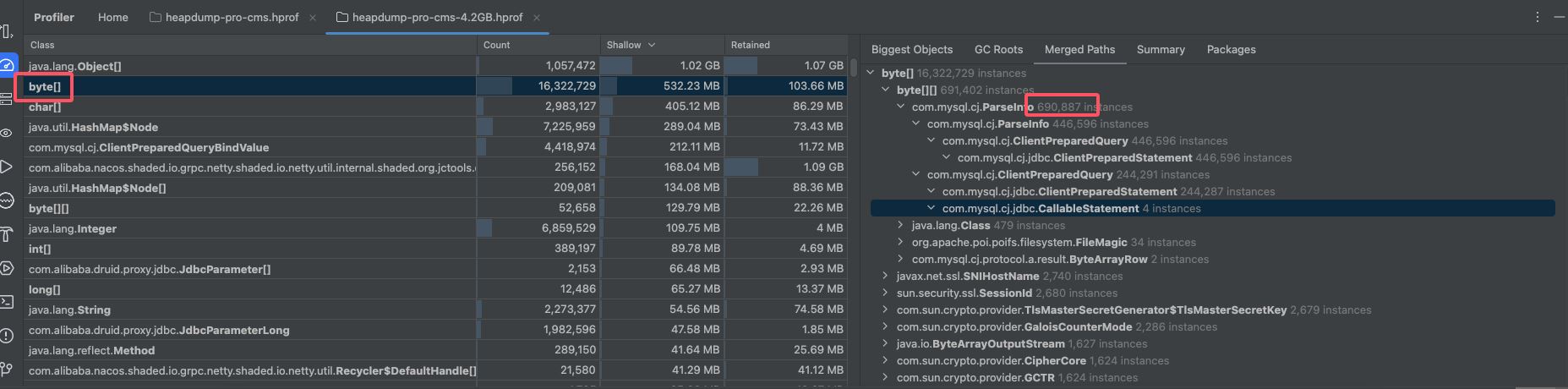
Task: Select the byte[][] row in class table
Action: pos(435,208)
